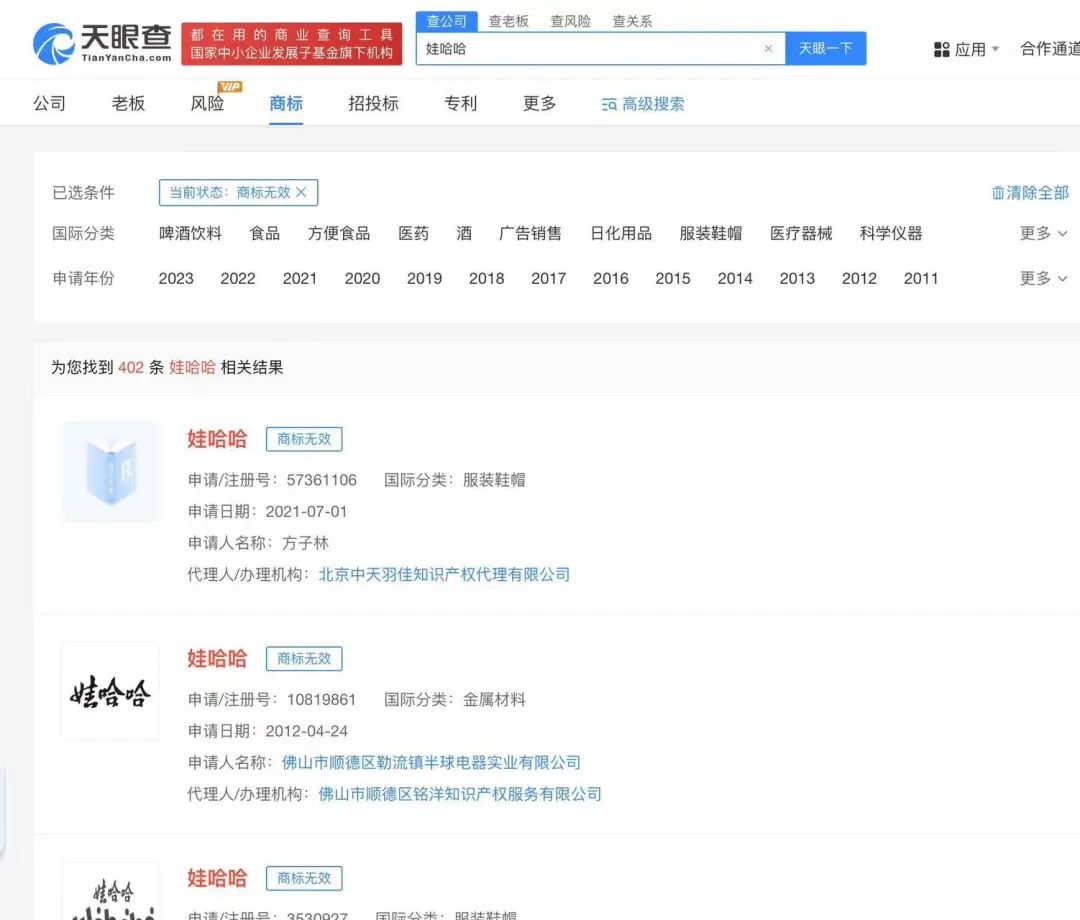This screenshot has height=920, width=1080.
Task: Click the 天眼一下 search button
Action: (x=825, y=48)
